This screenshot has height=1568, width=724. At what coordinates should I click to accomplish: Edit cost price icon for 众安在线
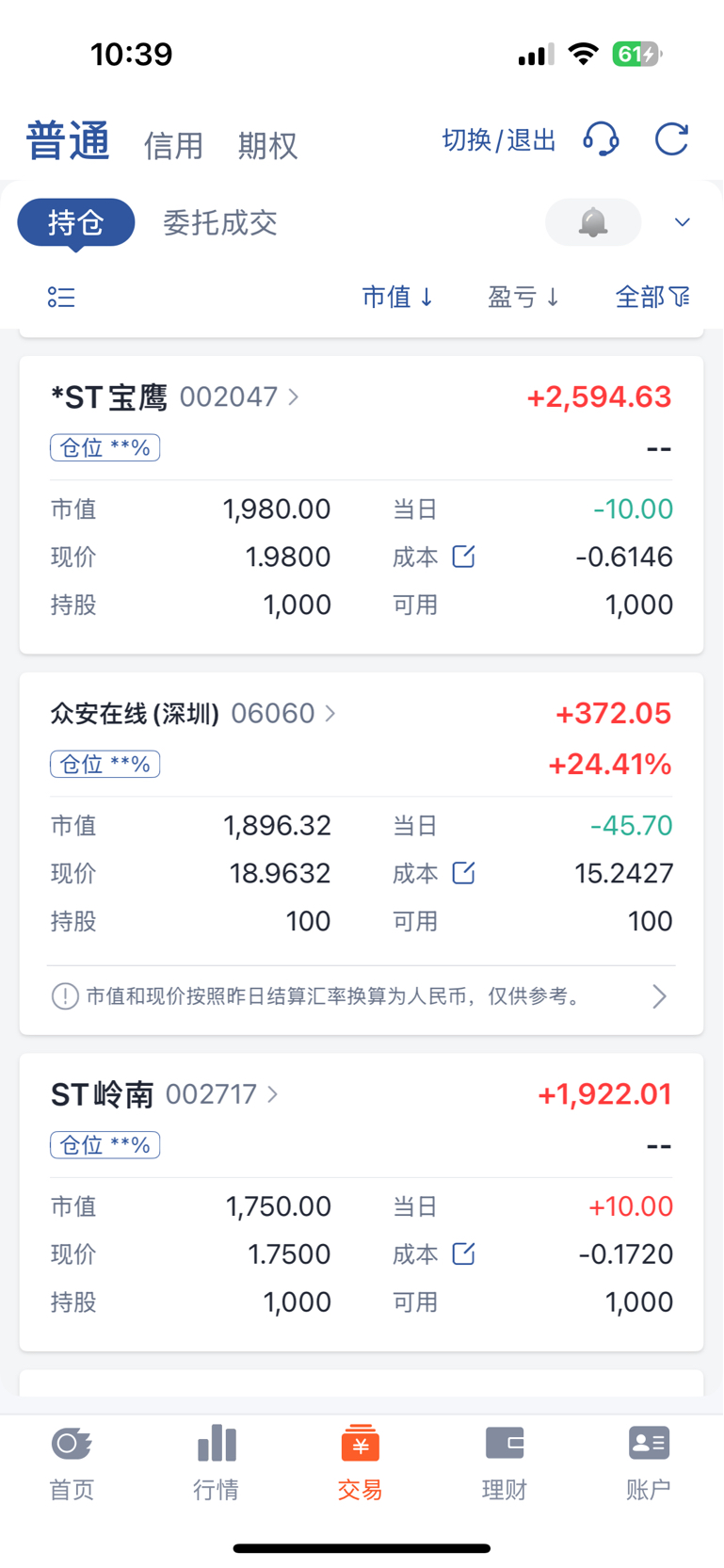tap(463, 873)
